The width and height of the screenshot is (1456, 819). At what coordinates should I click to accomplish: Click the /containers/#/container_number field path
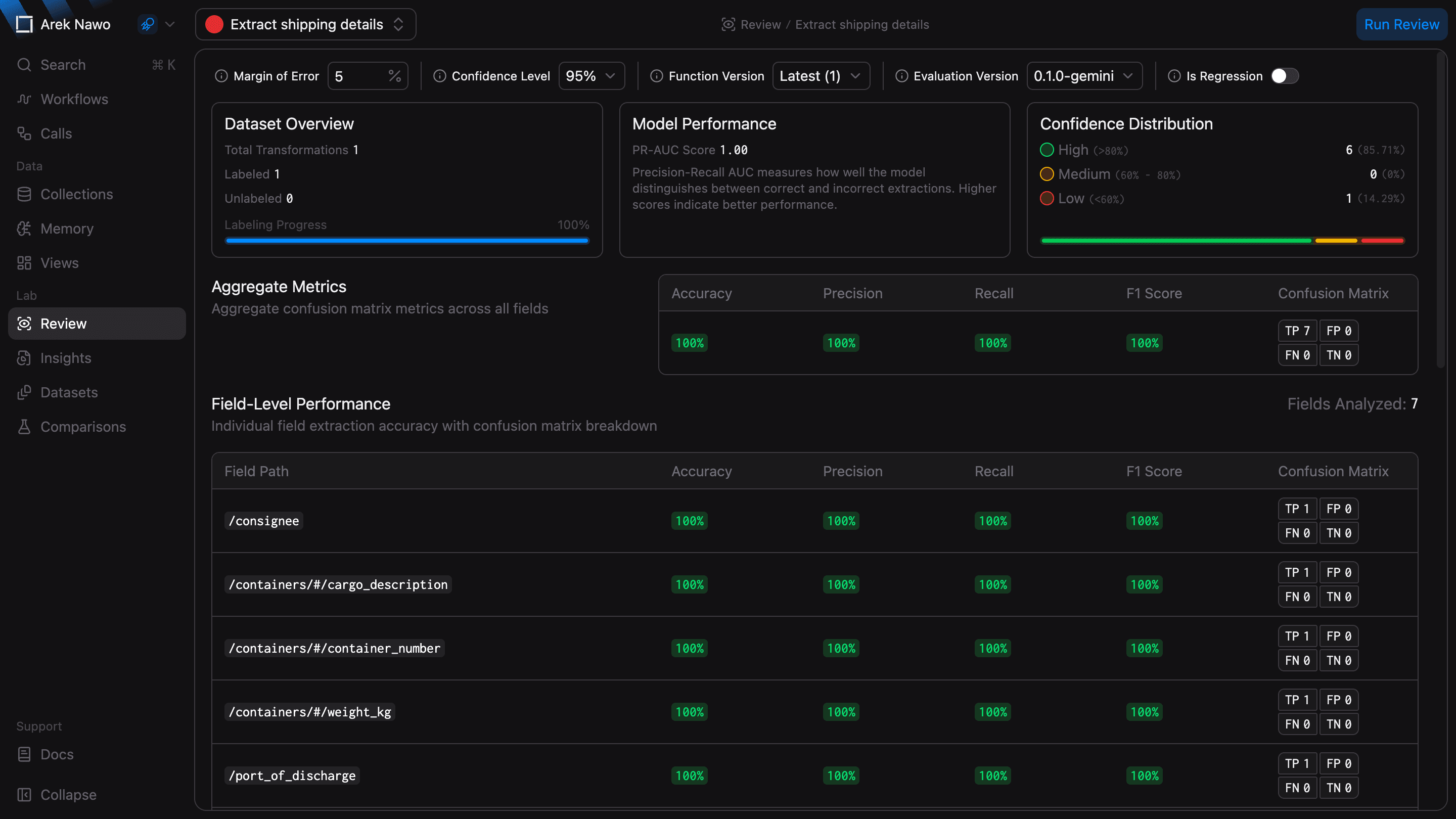[x=334, y=648]
